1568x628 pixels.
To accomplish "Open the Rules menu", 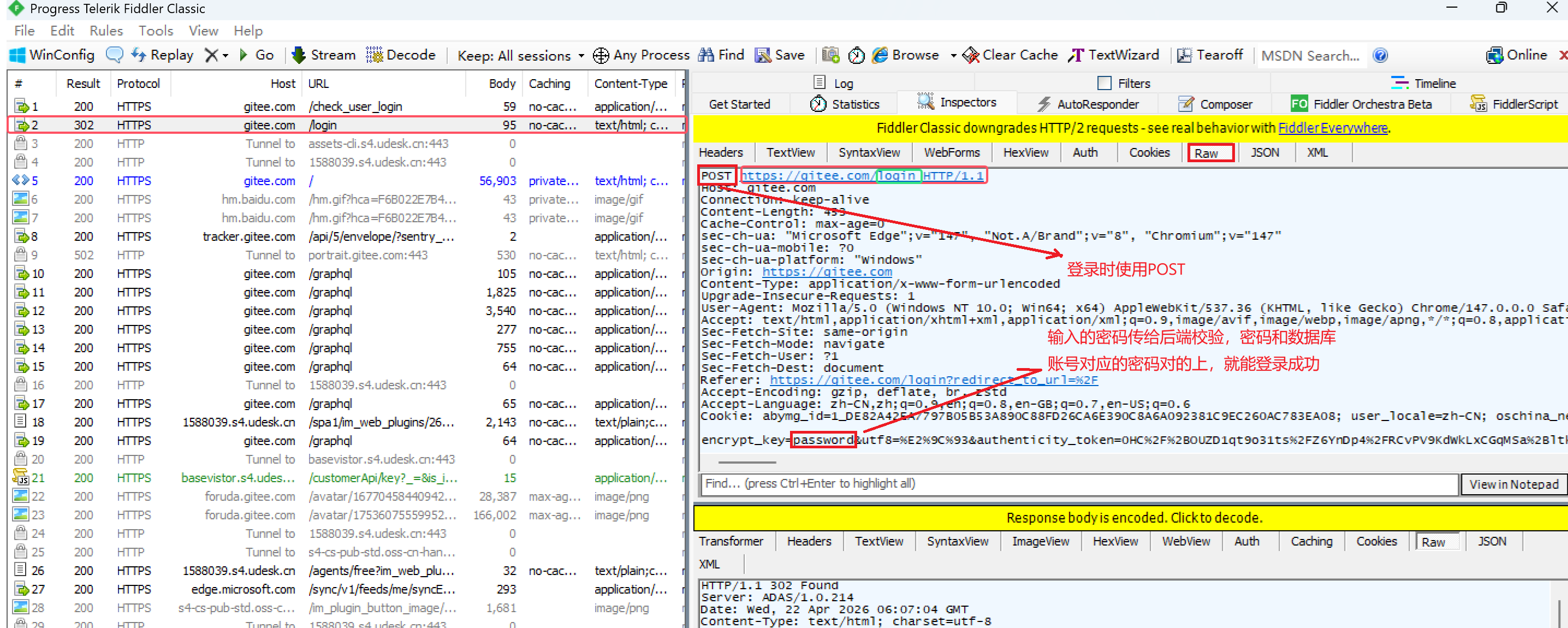I will point(106,31).
